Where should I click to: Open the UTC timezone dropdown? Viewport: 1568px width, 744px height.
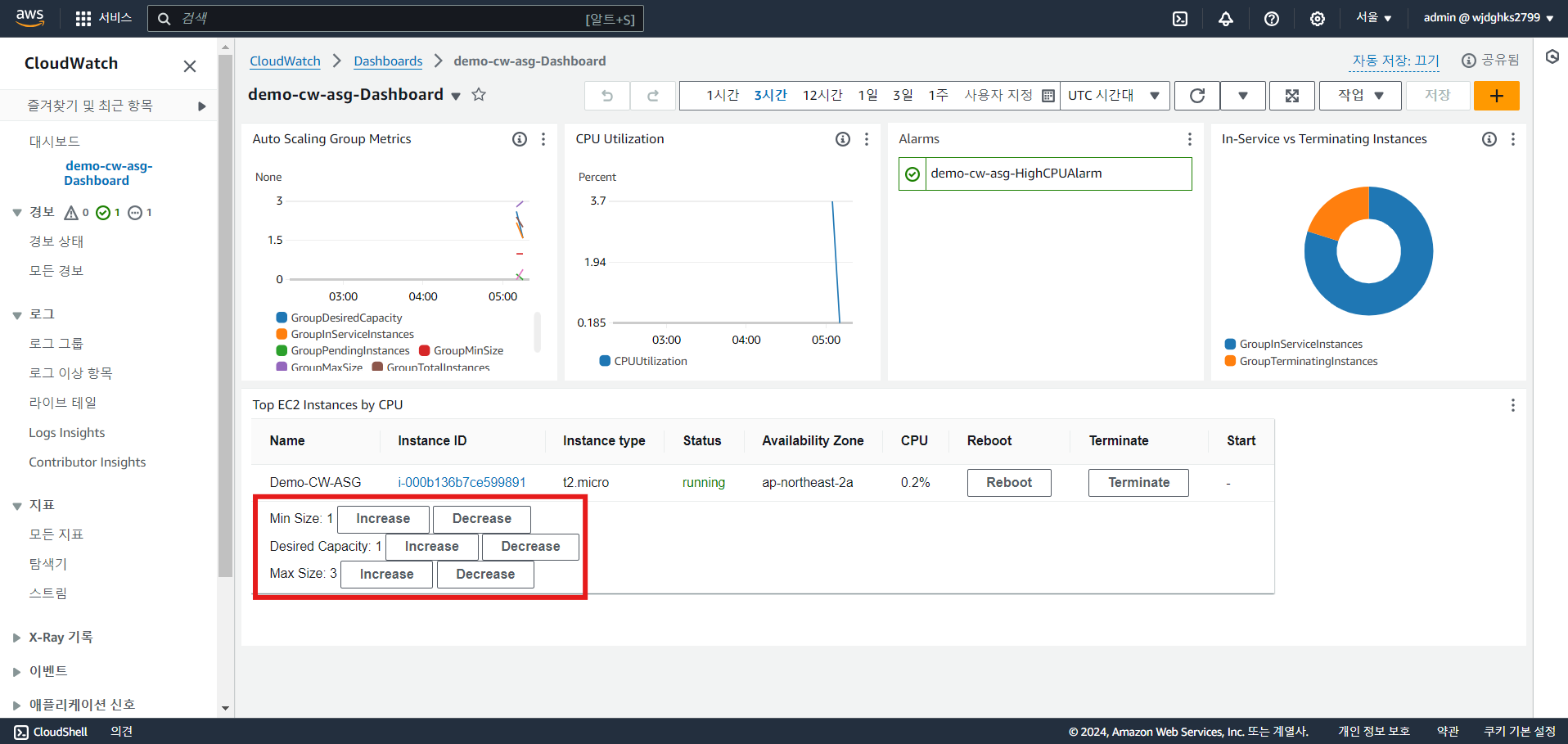tap(1114, 96)
